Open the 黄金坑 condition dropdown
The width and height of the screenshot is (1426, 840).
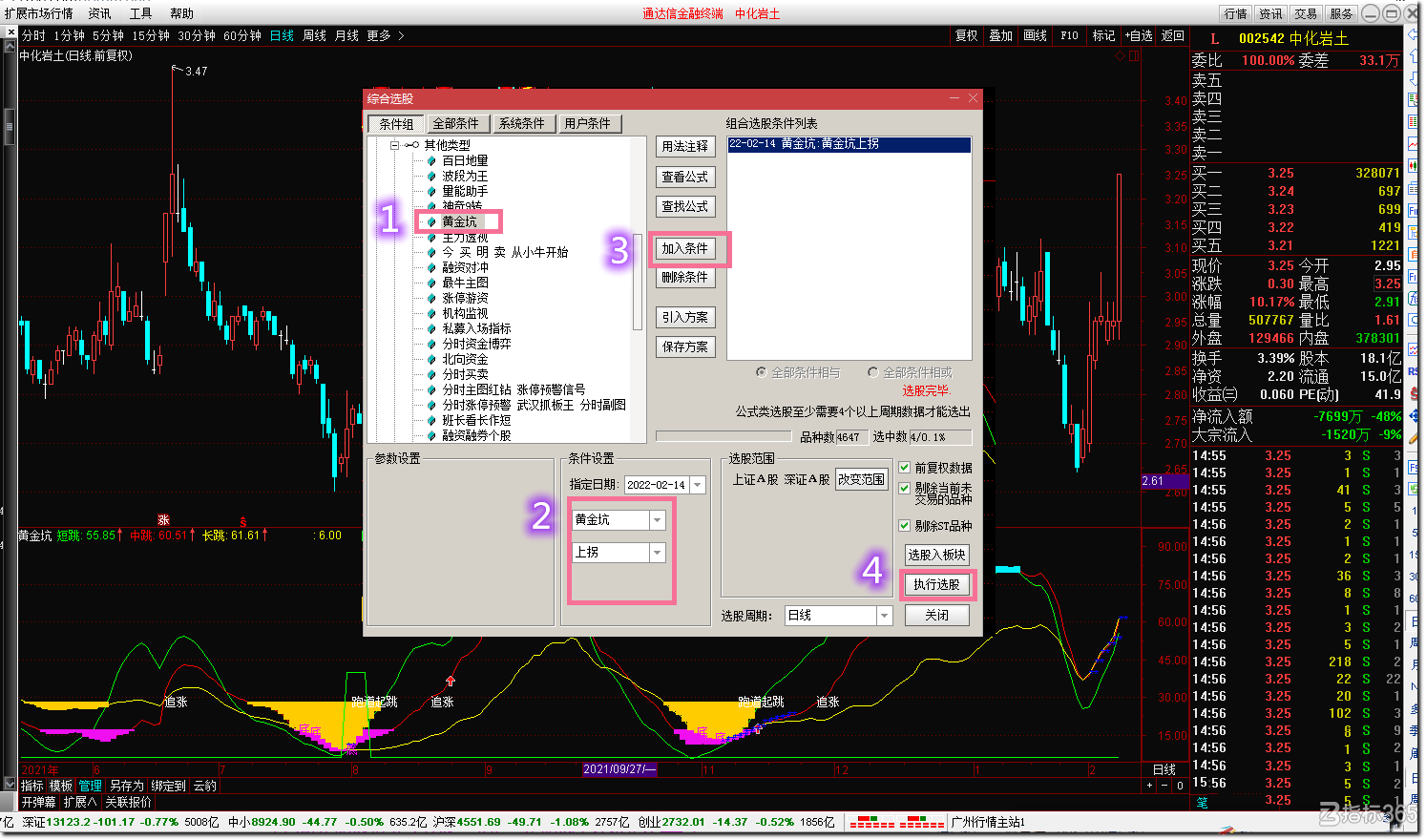pos(657,520)
